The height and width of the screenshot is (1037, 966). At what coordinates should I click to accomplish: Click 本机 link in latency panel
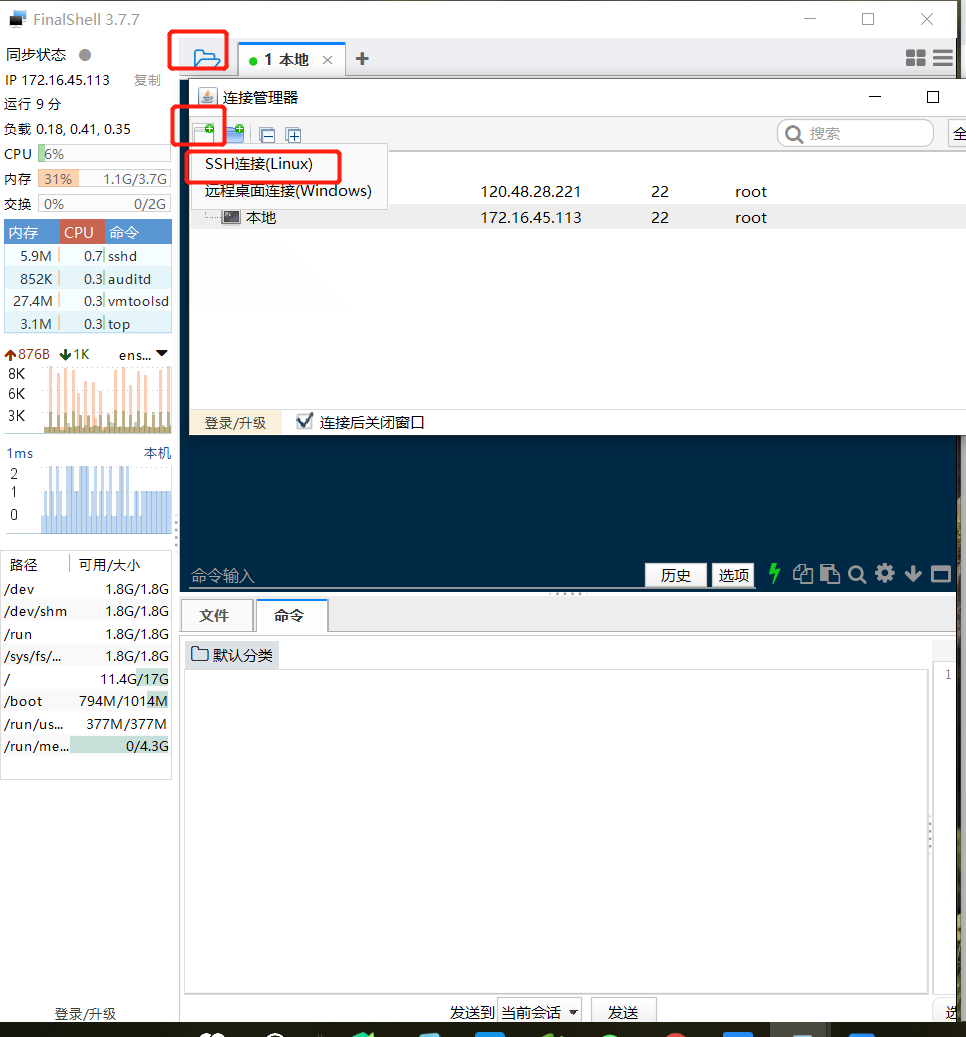157,453
